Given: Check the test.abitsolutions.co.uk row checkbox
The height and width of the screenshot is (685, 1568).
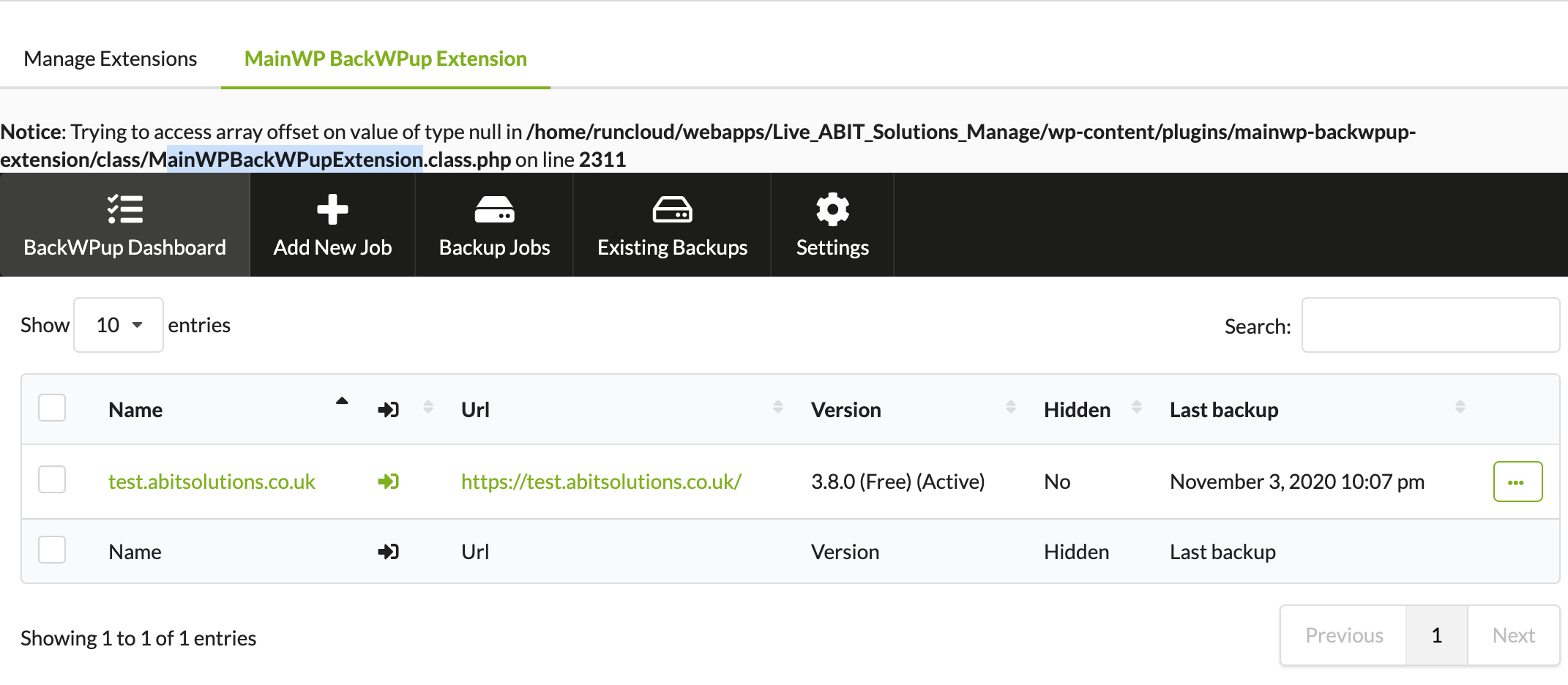Looking at the screenshot, I should (52, 479).
